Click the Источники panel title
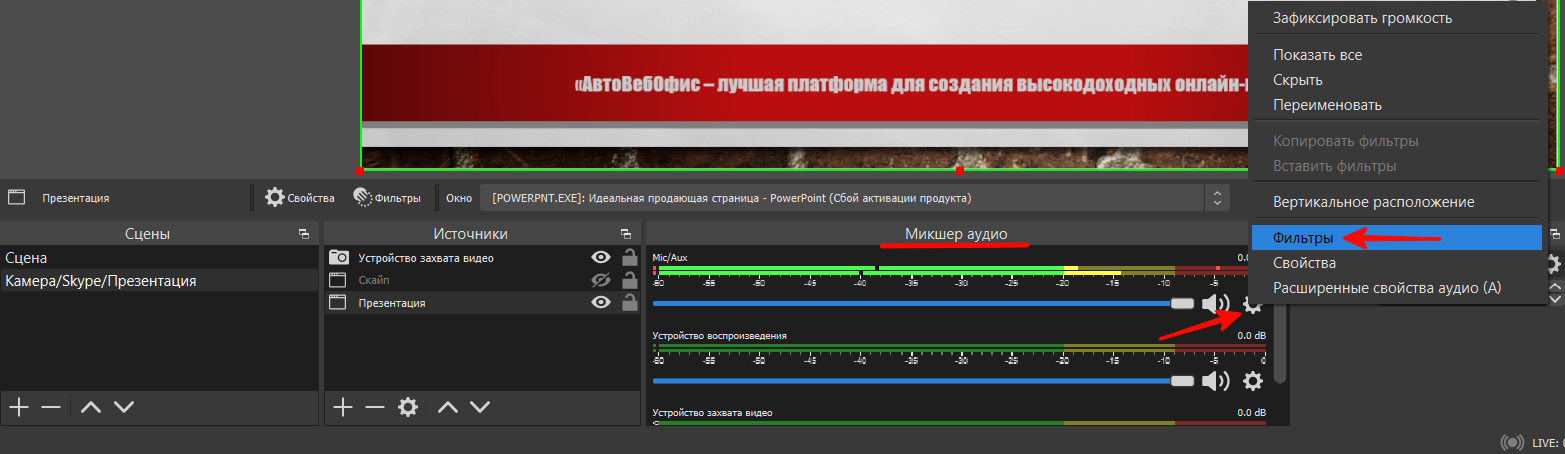This screenshot has width=1565, height=454. (471, 234)
